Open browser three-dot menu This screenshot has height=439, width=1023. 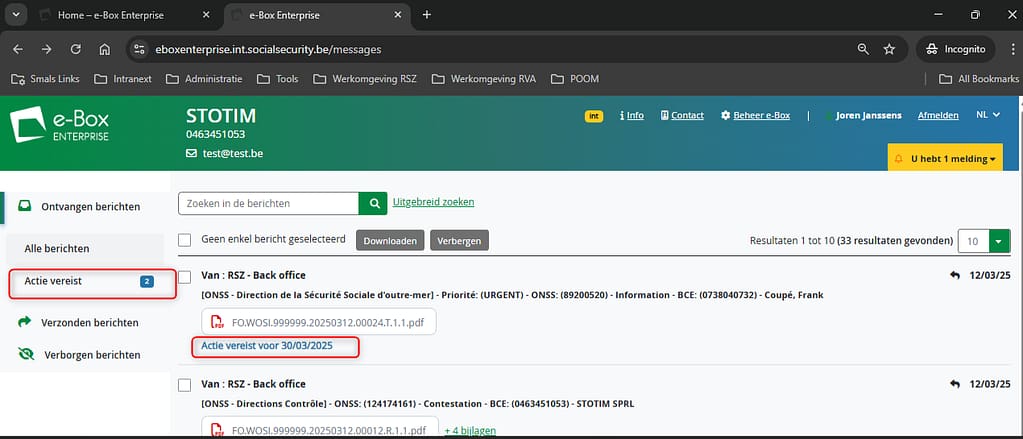pyautogui.click(x=1013, y=50)
